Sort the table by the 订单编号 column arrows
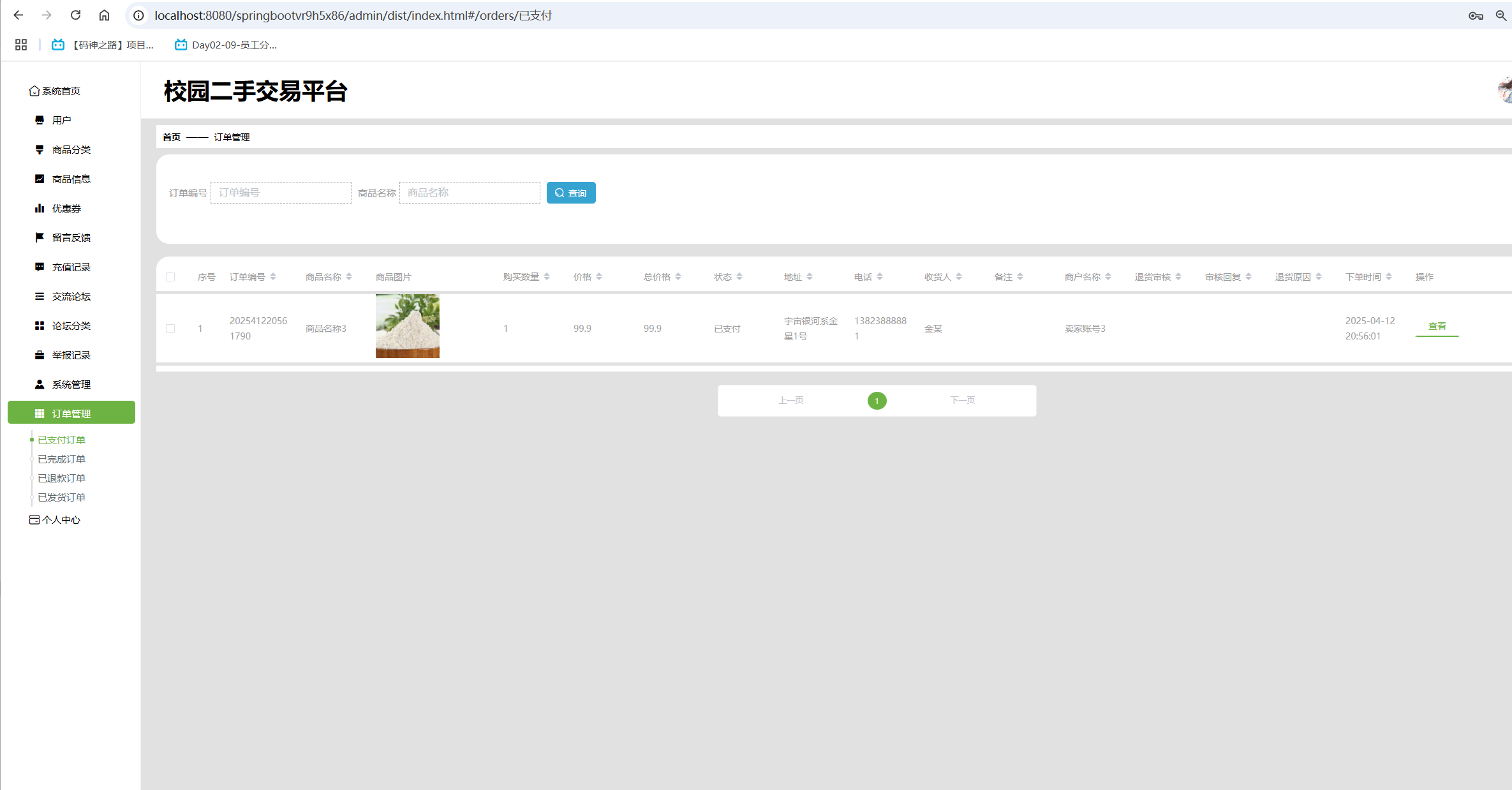Screen dimensions: 1512x790 [273, 277]
